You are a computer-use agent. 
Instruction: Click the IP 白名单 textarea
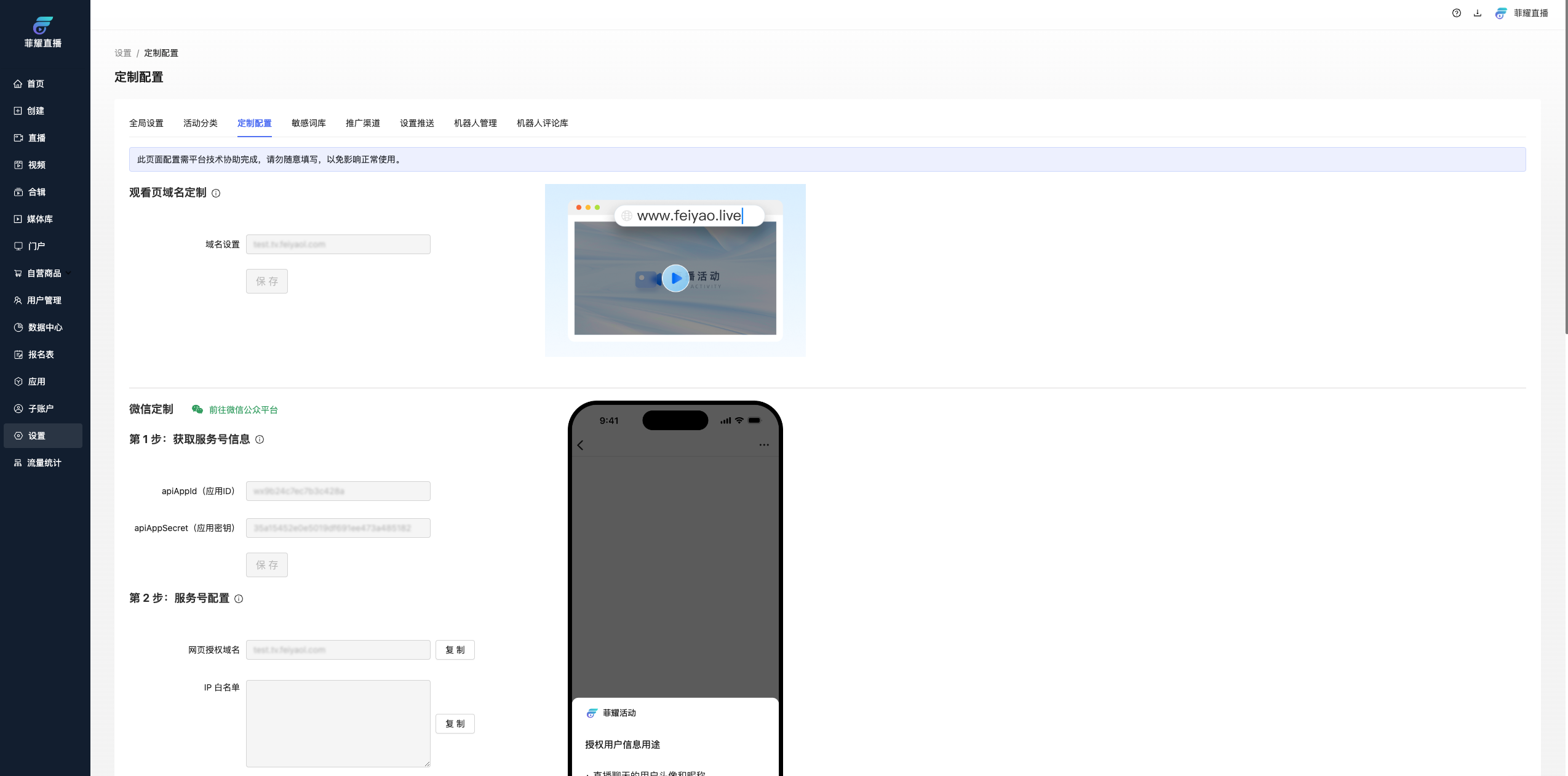[x=338, y=723]
